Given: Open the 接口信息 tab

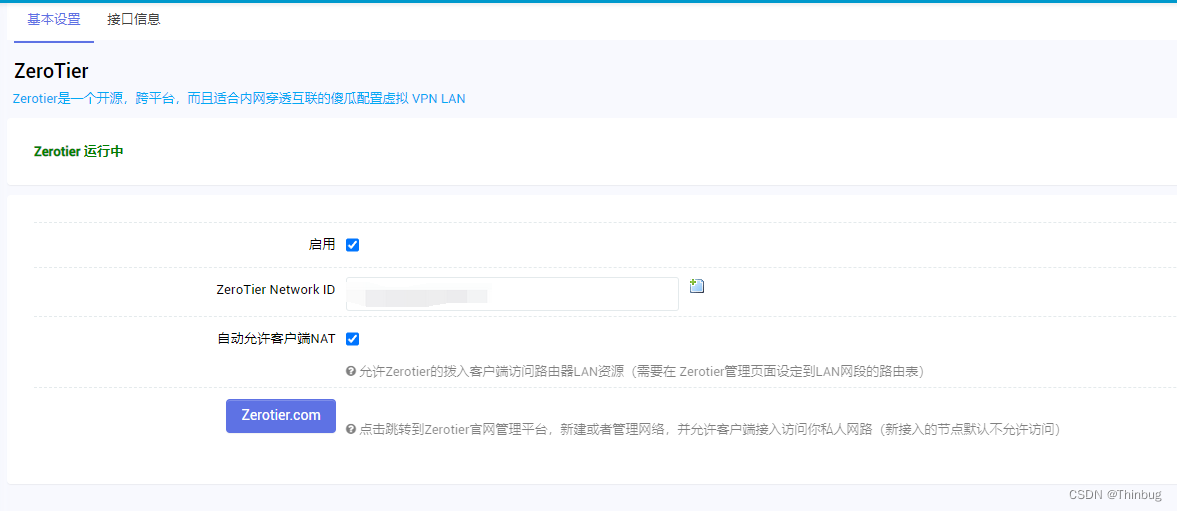Looking at the screenshot, I should pos(134,20).
